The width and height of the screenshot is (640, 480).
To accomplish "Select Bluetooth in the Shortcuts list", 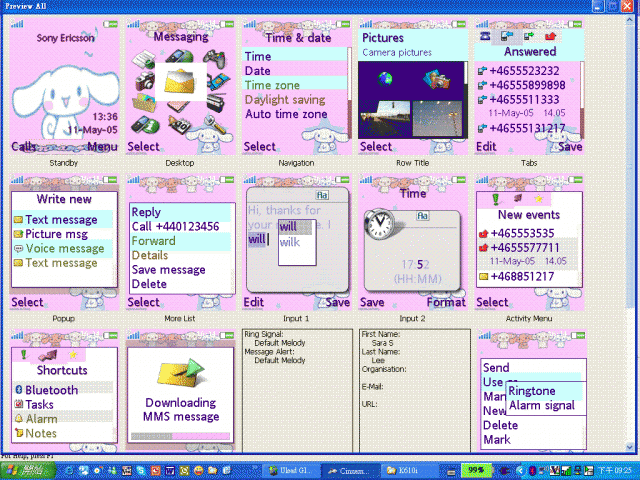I will [x=63, y=390].
